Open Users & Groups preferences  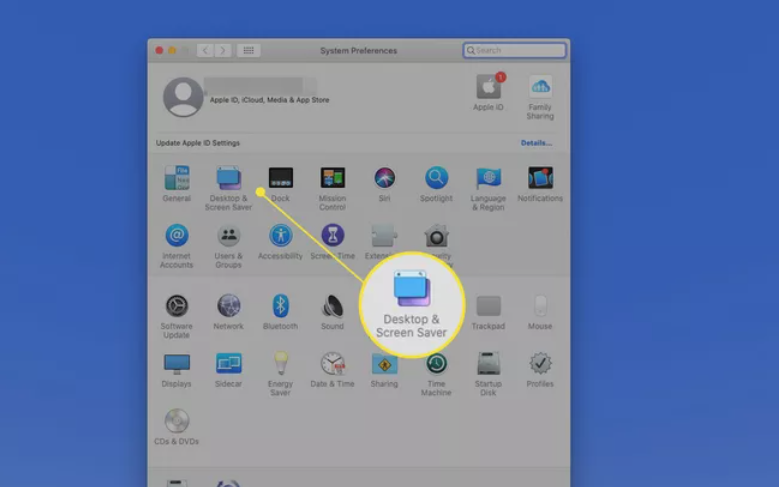point(229,246)
